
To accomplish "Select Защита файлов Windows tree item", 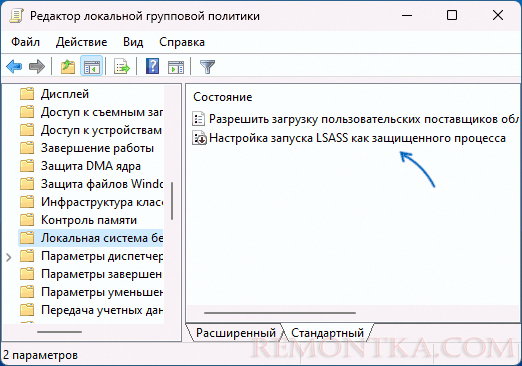I will pyautogui.click(x=102, y=184).
